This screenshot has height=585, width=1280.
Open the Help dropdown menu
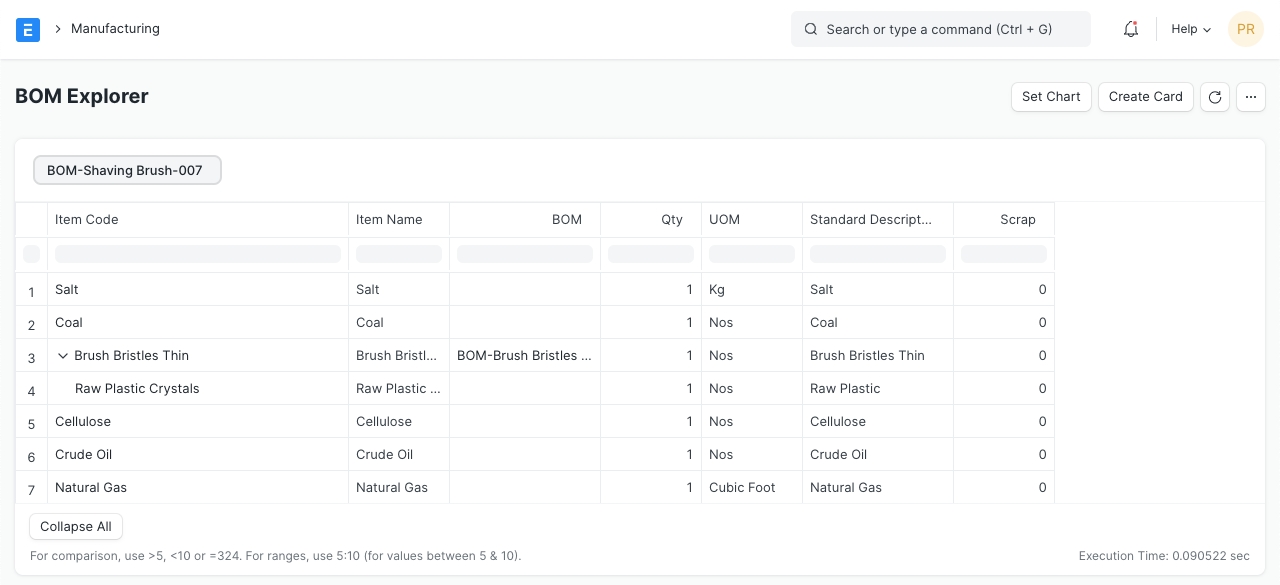pos(1191,29)
